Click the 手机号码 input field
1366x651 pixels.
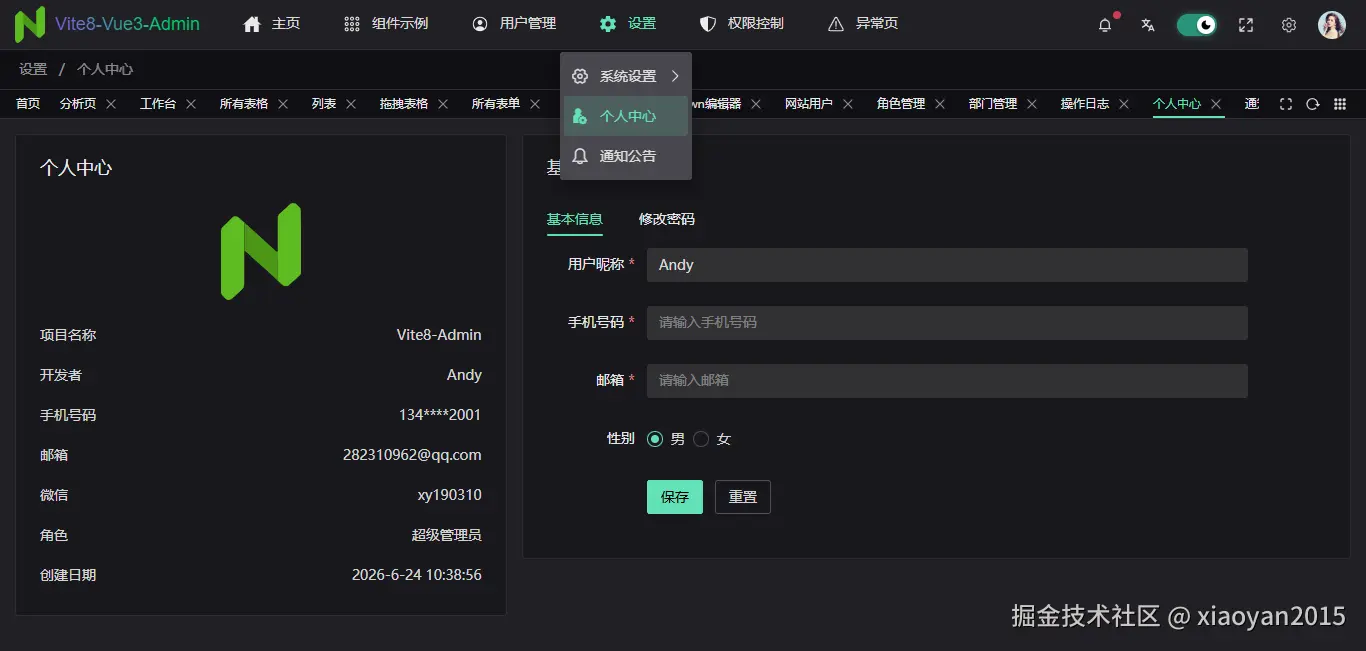947,323
